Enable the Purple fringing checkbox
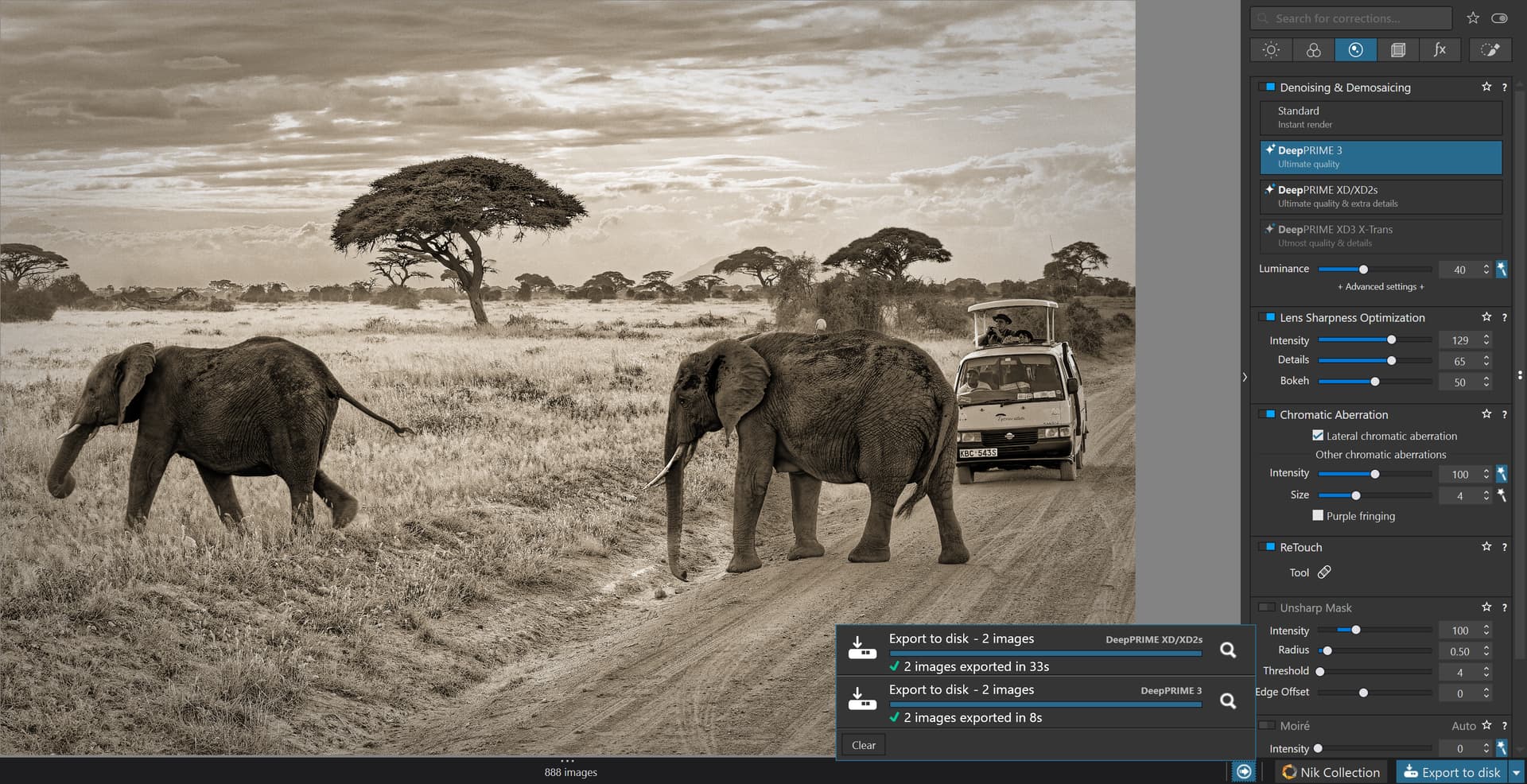This screenshot has width=1527, height=784. coord(1318,516)
